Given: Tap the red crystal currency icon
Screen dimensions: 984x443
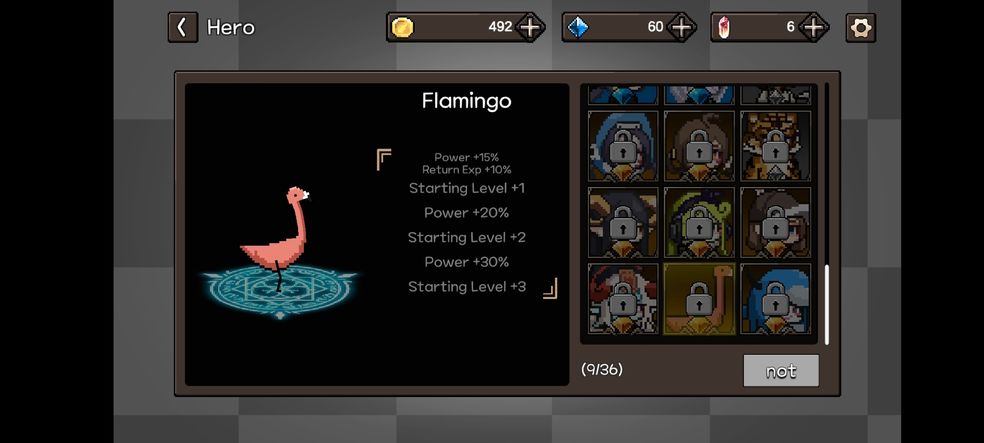Looking at the screenshot, I should 724,28.
